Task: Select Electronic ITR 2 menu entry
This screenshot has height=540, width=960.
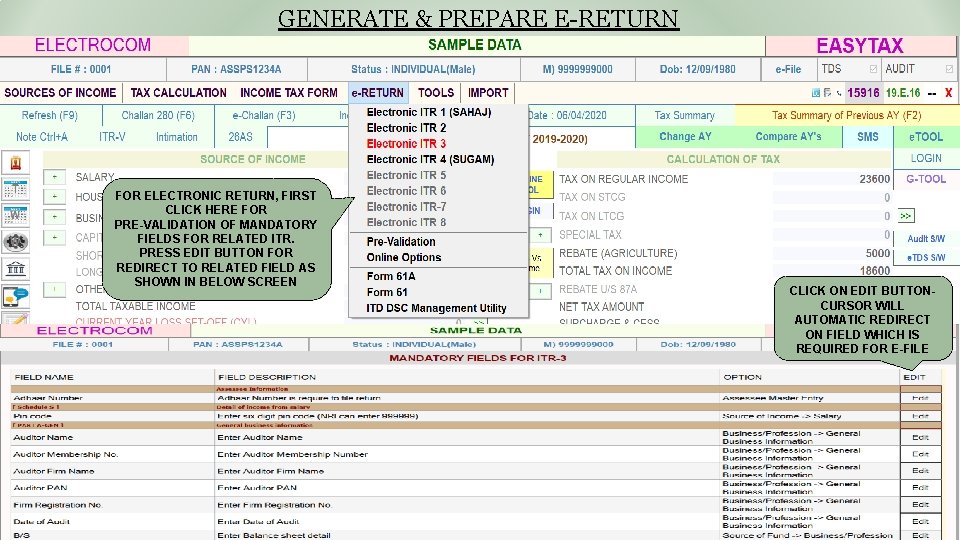Action: pyautogui.click(x=406, y=128)
